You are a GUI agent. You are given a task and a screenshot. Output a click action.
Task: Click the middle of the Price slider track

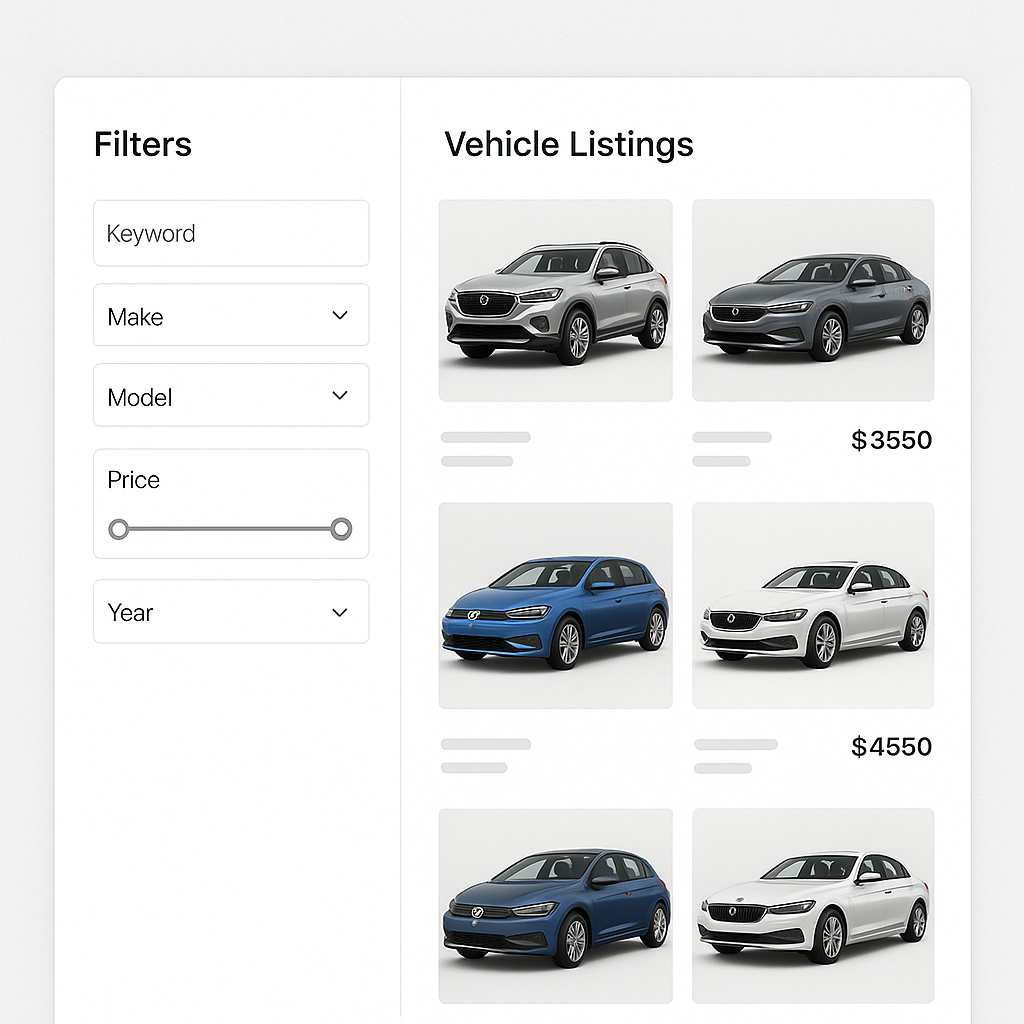point(230,529)
